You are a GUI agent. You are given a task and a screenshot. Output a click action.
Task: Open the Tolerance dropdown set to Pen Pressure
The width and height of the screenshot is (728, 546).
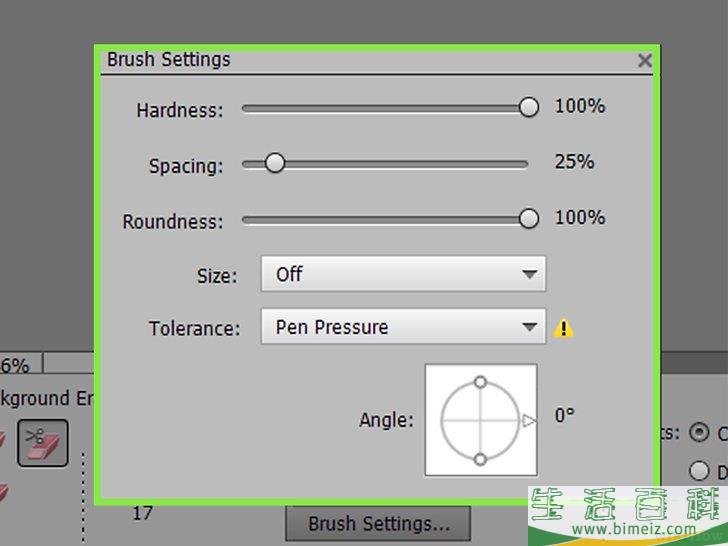(403, 327)
